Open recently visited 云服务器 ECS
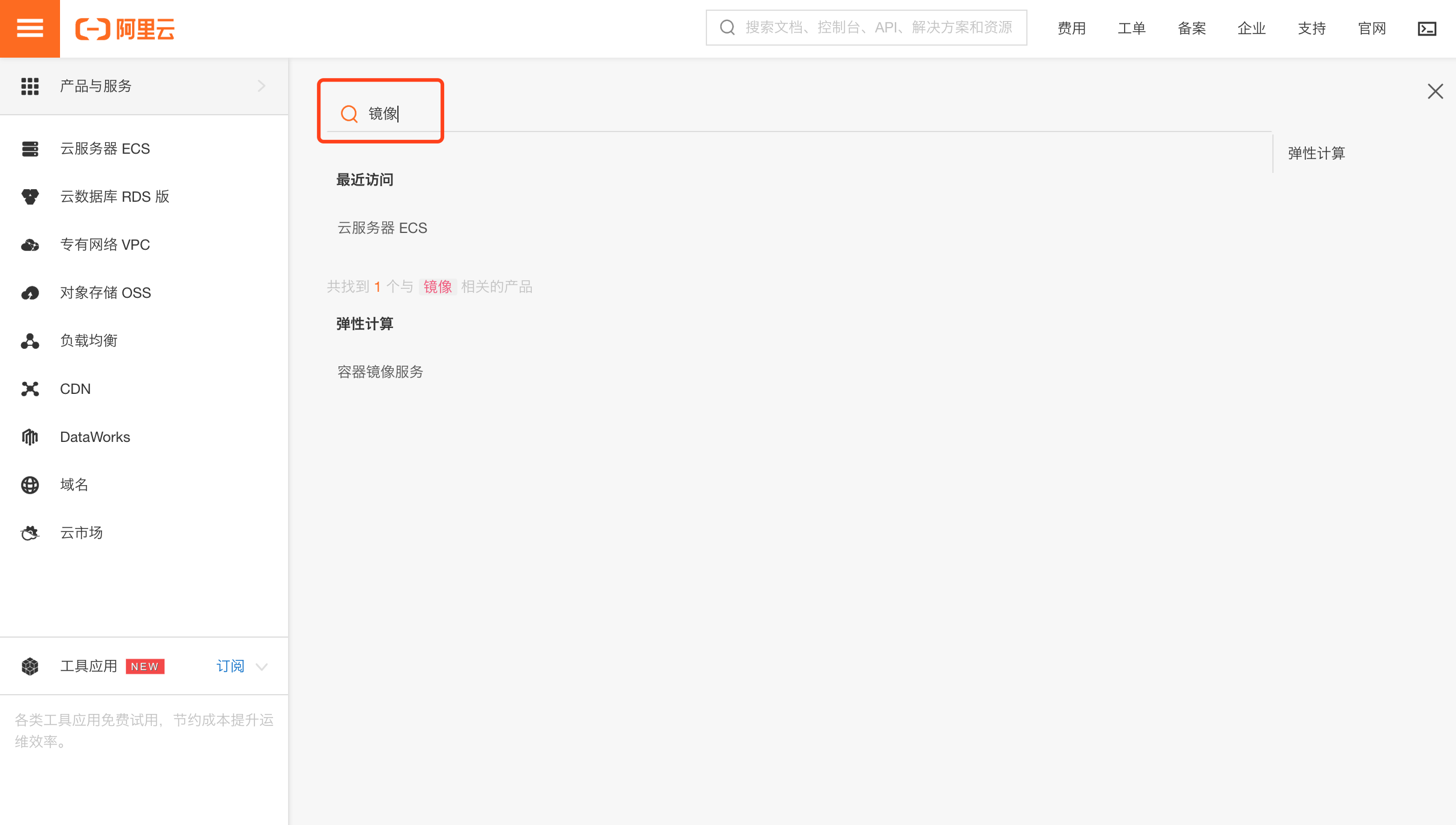This screenshot has height=825, width=1456. 382,228
